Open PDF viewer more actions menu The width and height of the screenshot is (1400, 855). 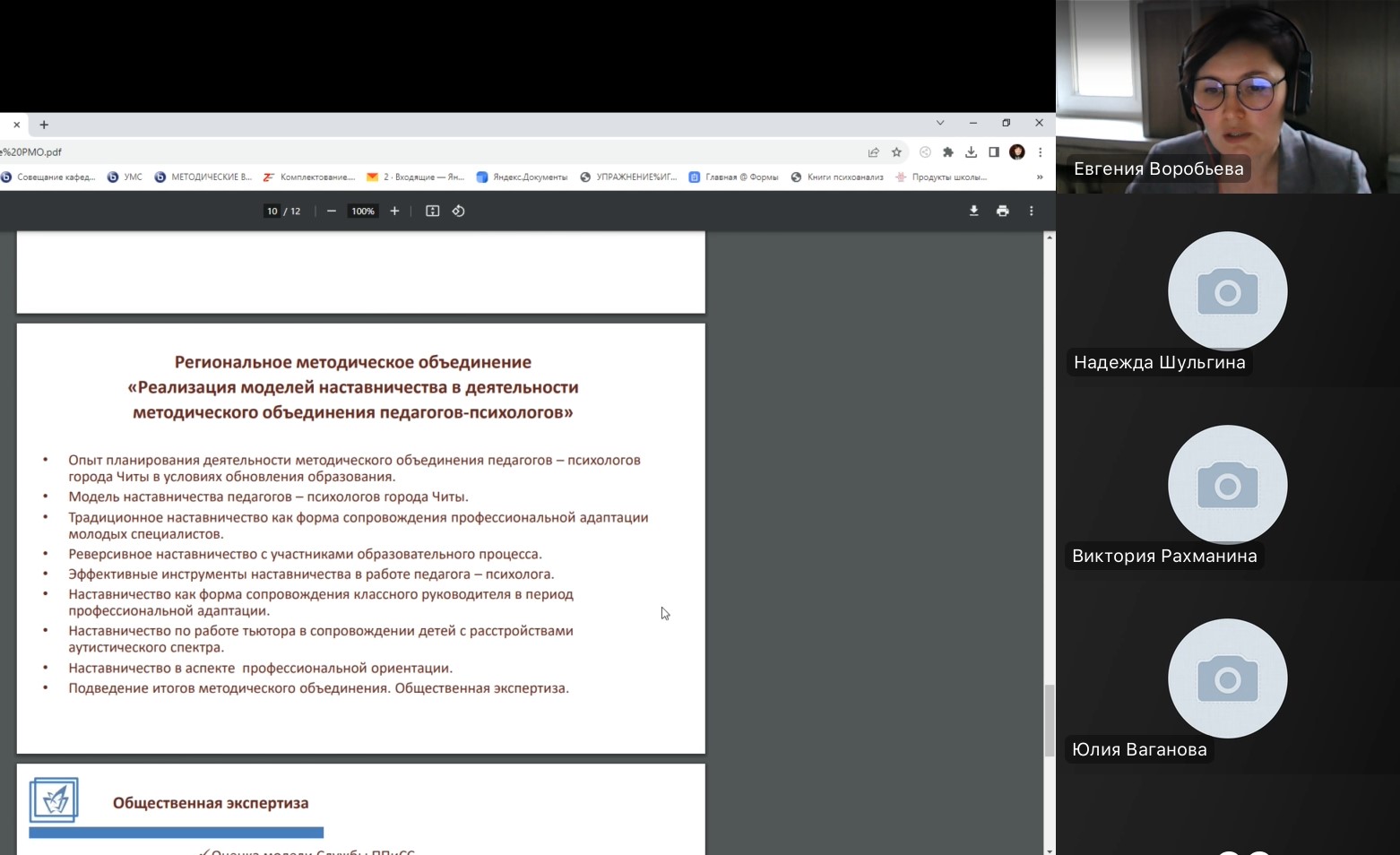click(x=1031, y=212)
